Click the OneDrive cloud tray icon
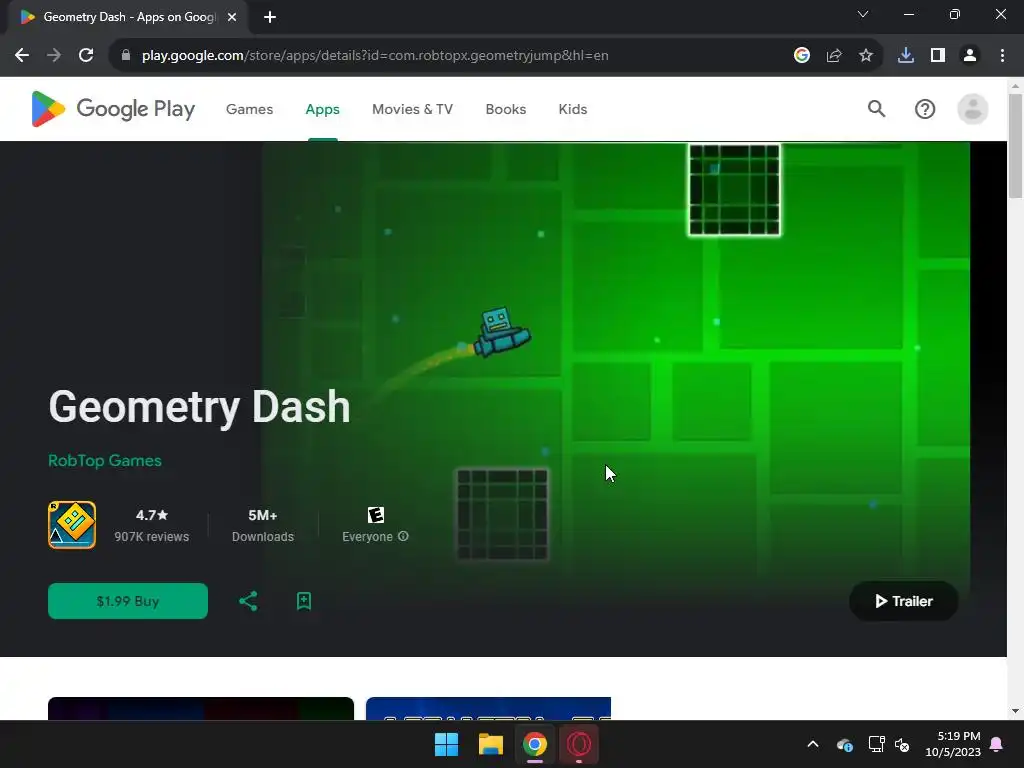 (845, 744)
